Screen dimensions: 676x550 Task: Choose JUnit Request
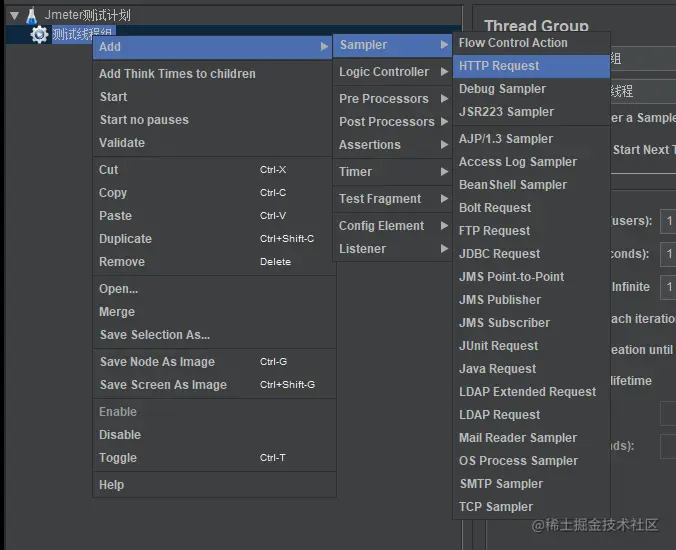click(x=531, y=346)
